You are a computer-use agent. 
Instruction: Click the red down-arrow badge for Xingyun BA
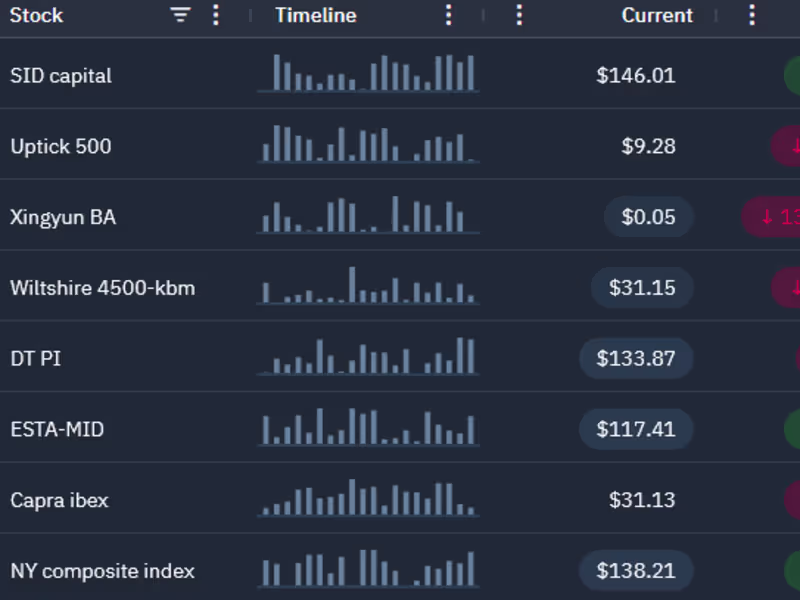tap(772, 217)
